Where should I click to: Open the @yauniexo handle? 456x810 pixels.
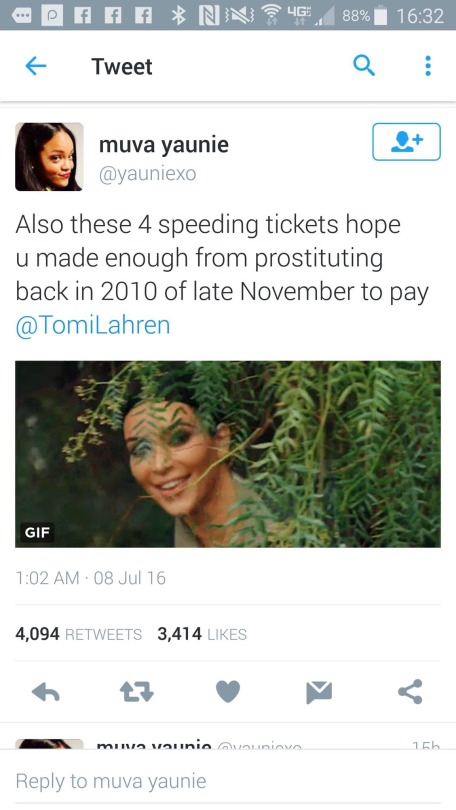click(148, 174)
